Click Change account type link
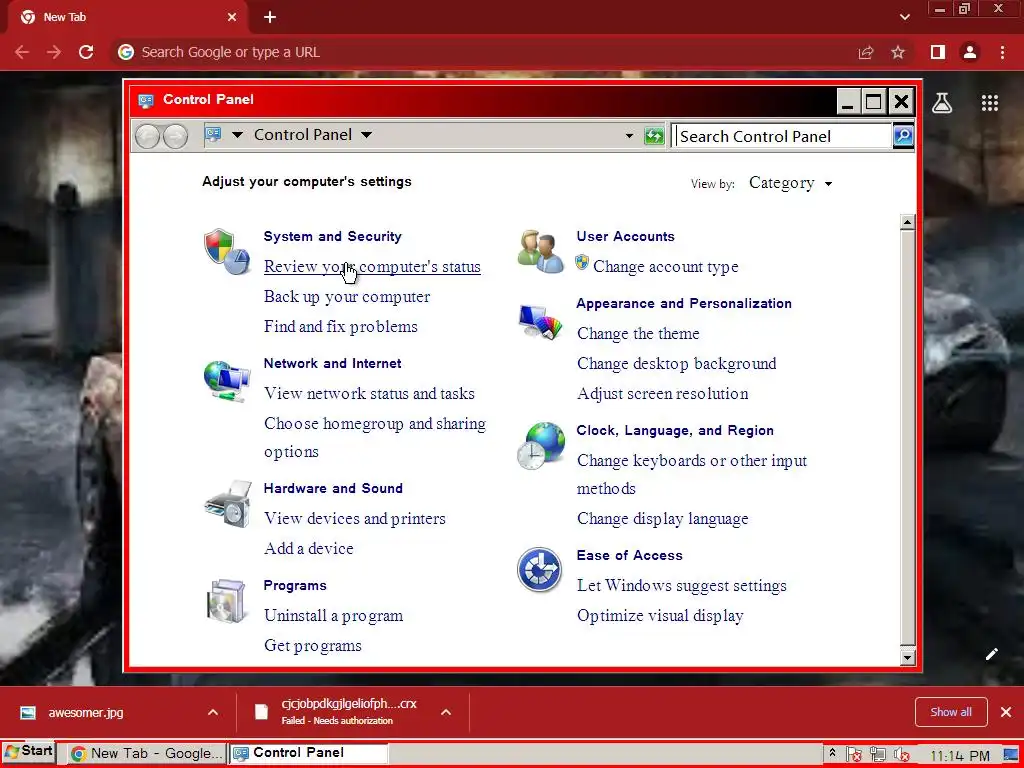 (665, 266)
